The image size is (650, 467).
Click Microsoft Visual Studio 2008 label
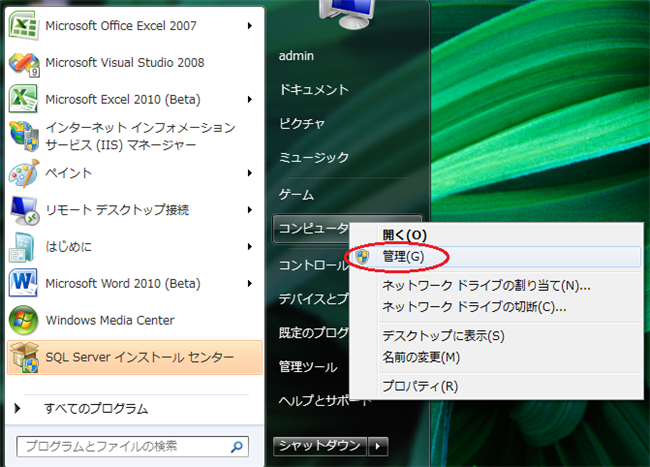[x=125, y=63]
